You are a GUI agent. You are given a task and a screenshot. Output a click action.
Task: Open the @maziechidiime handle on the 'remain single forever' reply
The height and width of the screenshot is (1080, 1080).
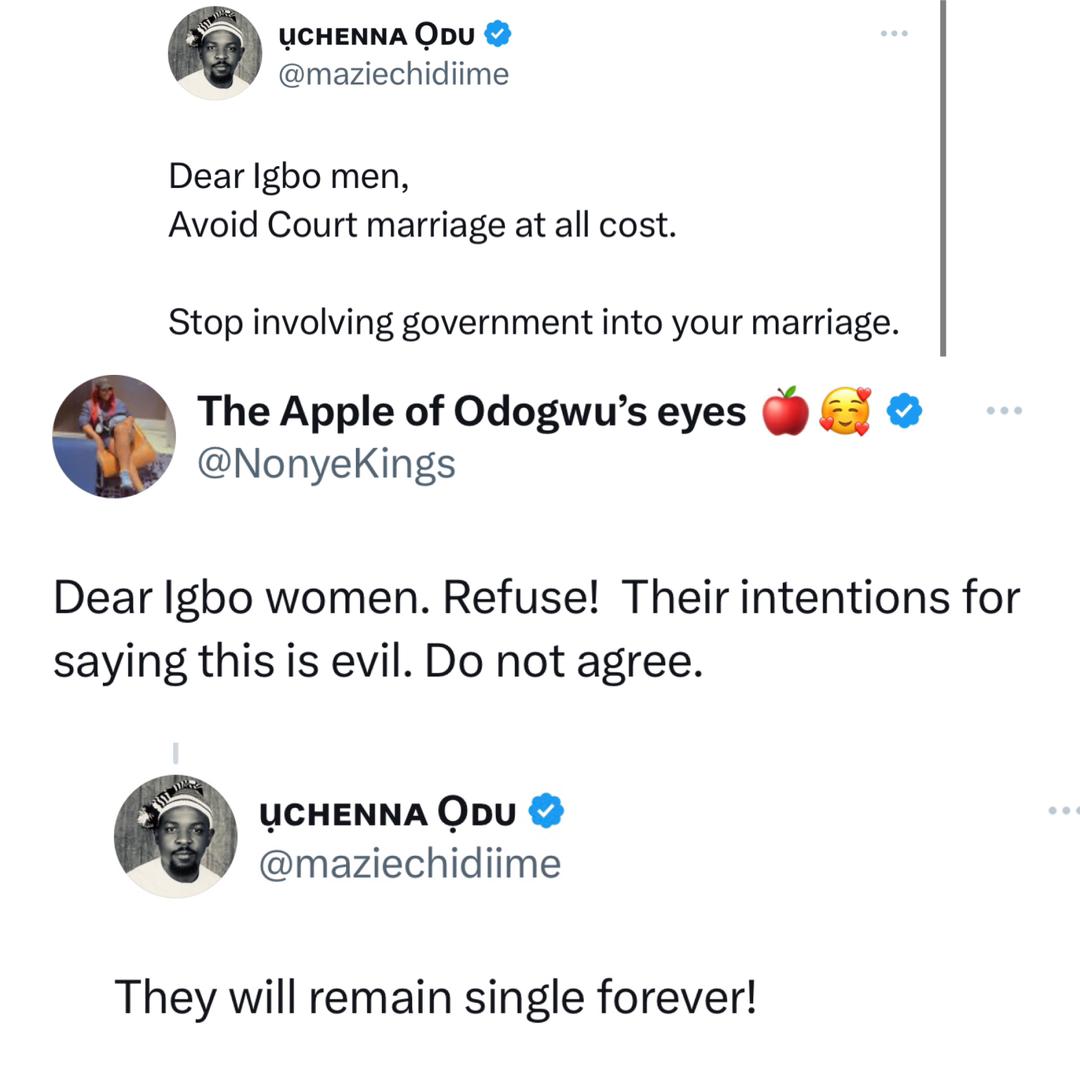click(x=410, y=863)
